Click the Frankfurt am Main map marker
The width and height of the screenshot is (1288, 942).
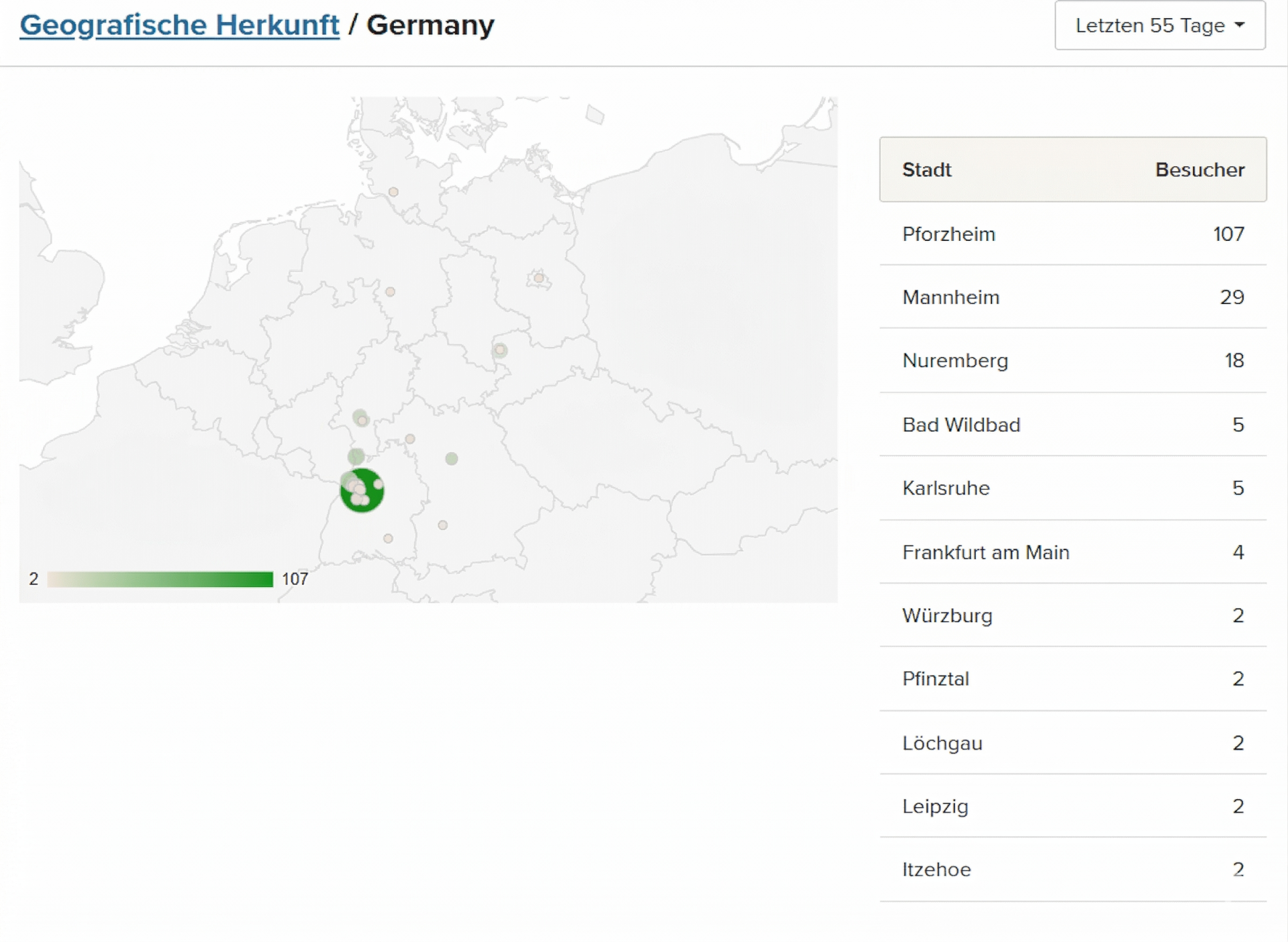point(361,419)
